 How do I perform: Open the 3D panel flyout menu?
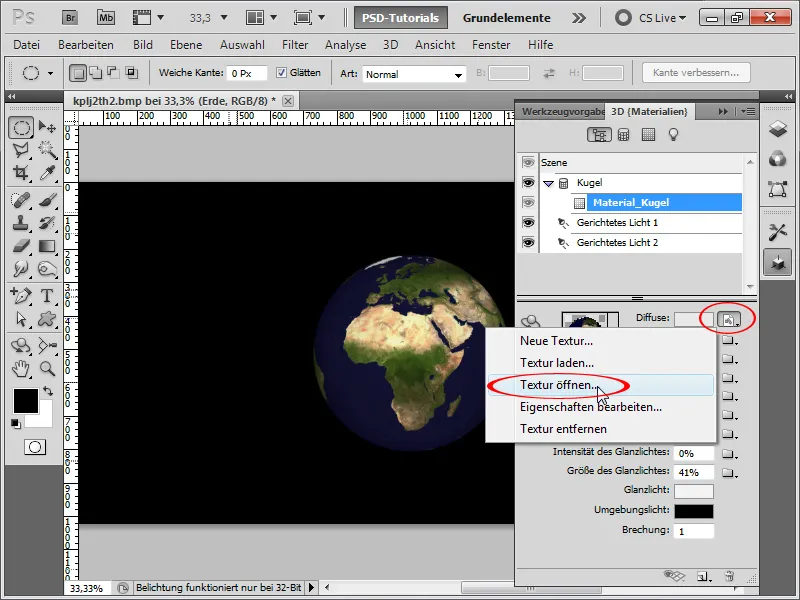pyautogui.click(x=748, y=111)
